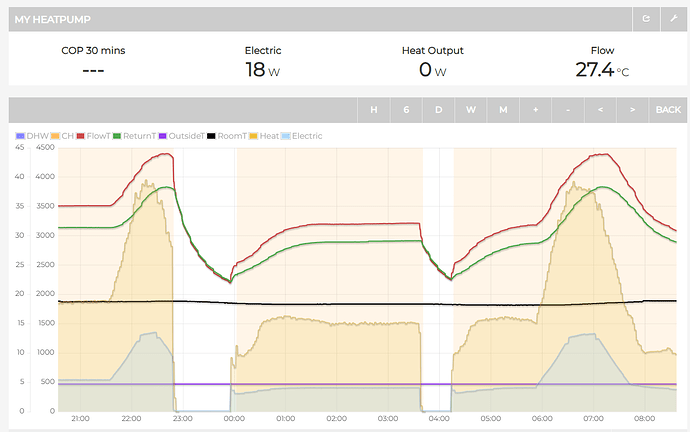Viewport: 690px width, 432px height.
Task: Click the 00:00 time axis label
Action: pos(234,418)
